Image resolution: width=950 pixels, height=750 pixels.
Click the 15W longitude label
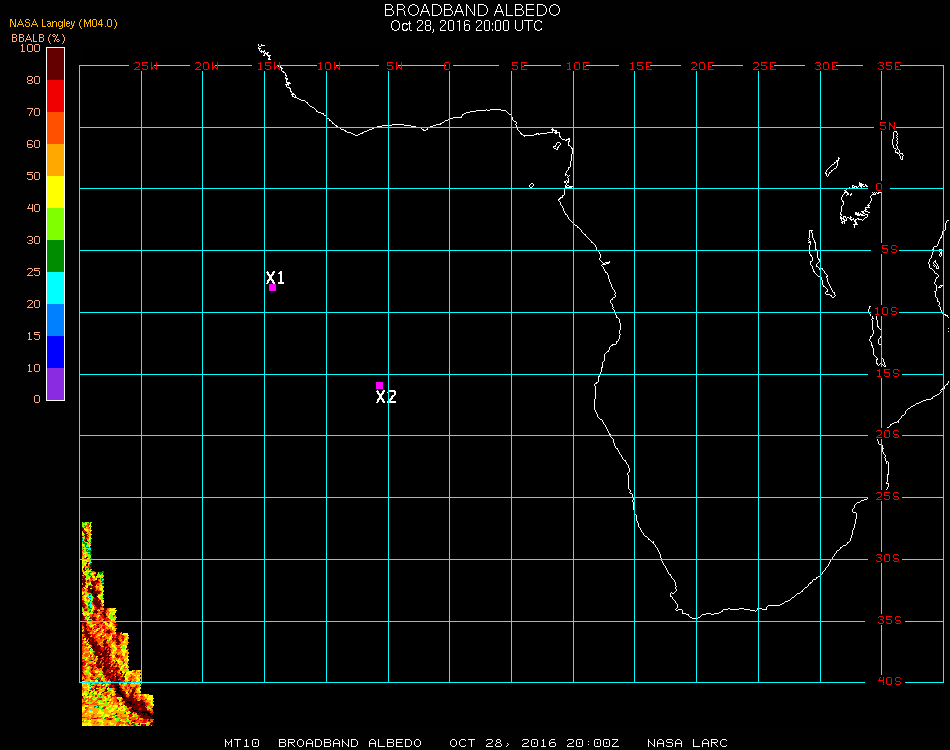[268, 66]
